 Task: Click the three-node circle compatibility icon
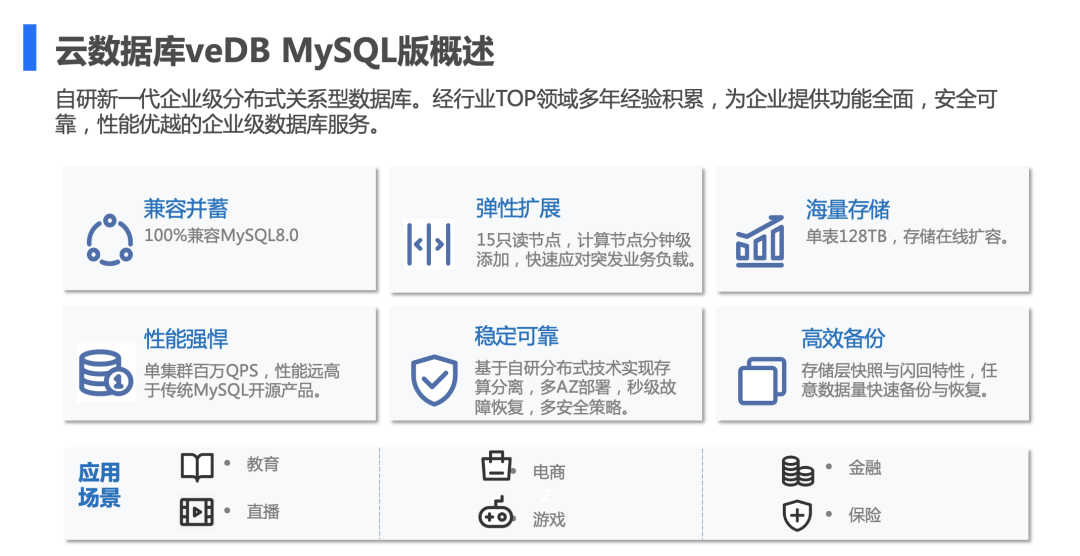click(110, 240)
